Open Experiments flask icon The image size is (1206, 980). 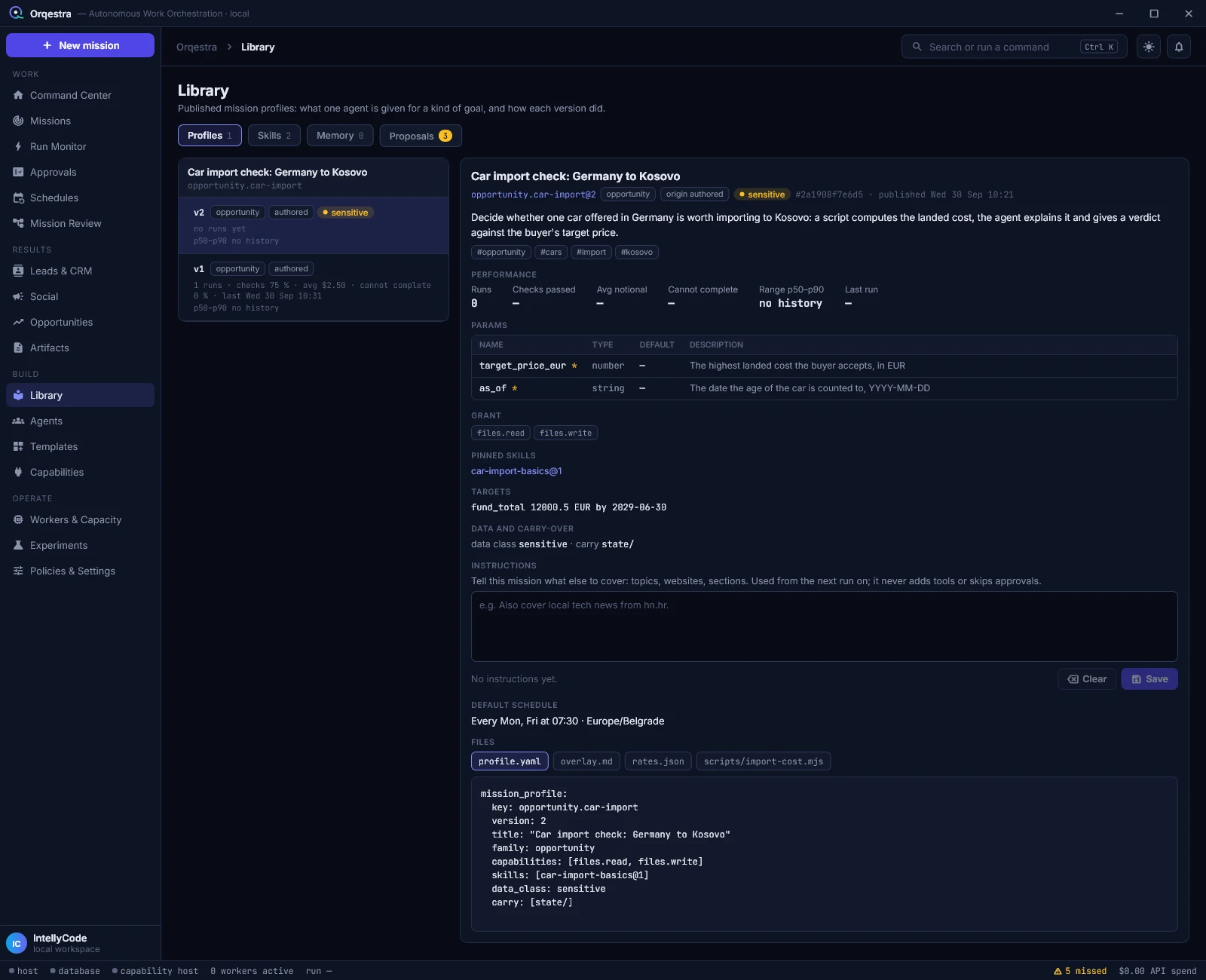[18, 545]
